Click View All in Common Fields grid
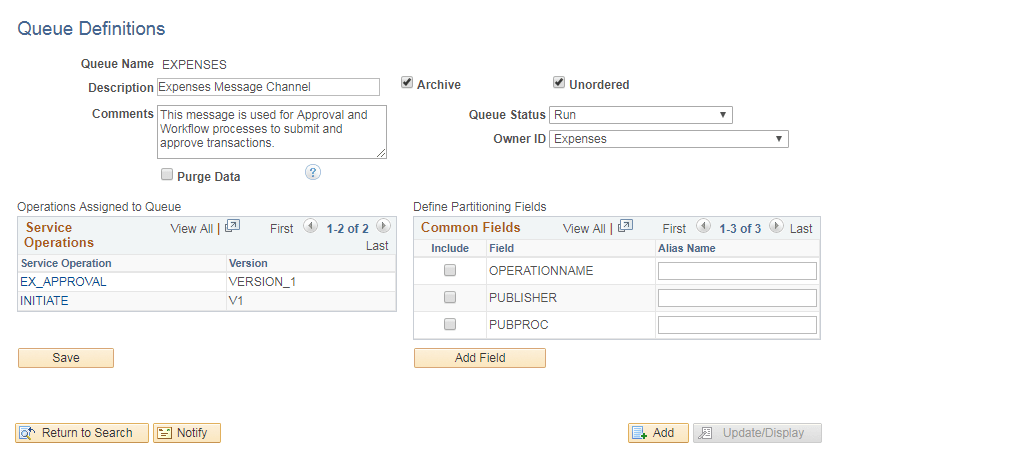The width and height of the screenshot is (1031, 470). click(x=584, y=229)
